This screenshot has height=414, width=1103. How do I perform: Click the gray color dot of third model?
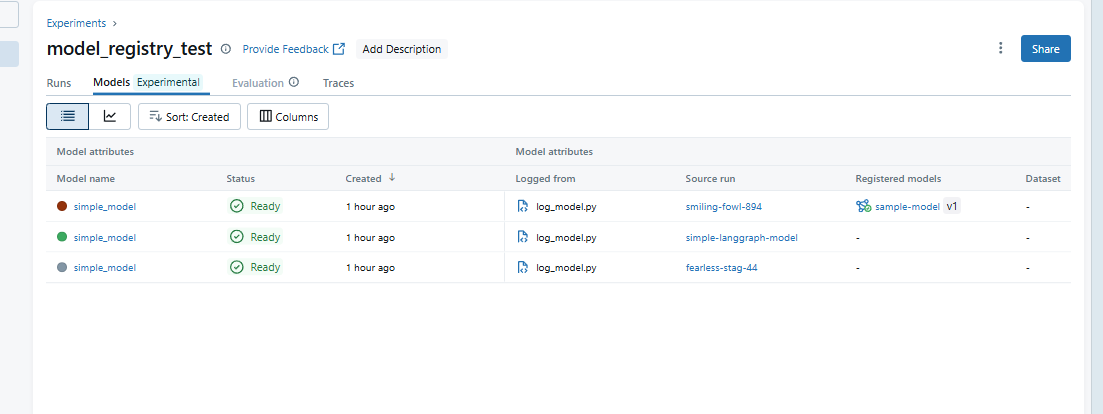pyautogui.click(x=62, y=267)
